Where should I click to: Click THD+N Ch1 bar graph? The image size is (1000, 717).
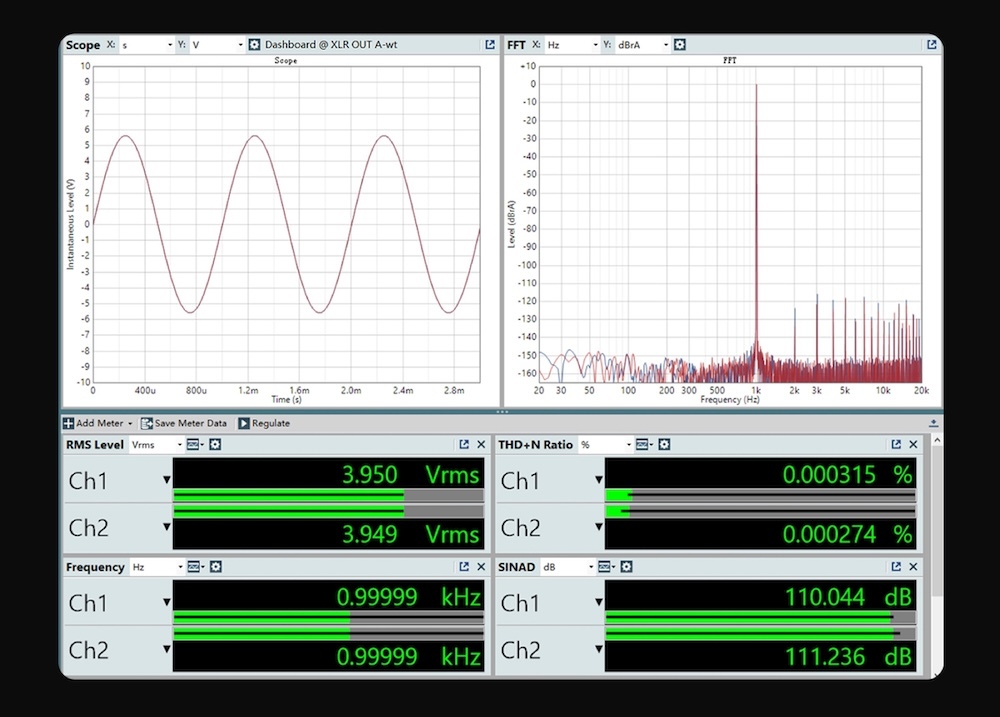tap(760, 495)
